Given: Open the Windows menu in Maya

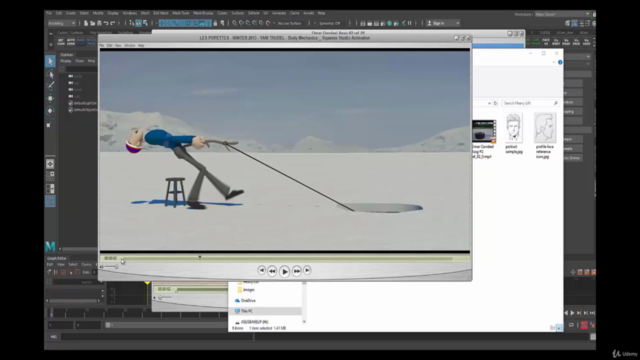Looking at the screenshot, I should (x=129, y=13).
